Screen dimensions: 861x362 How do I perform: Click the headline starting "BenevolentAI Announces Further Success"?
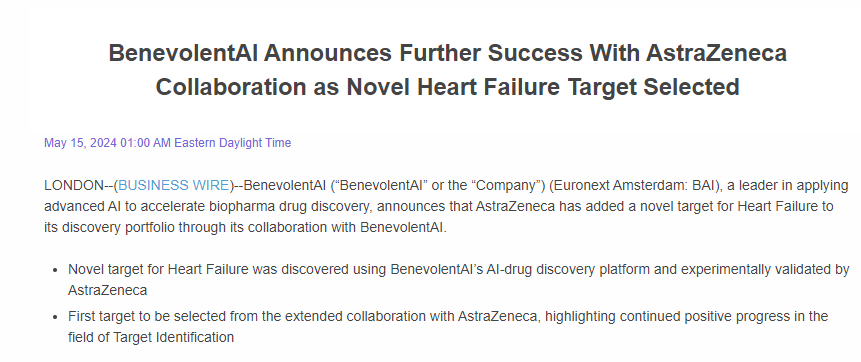click(x=448, y=53)
